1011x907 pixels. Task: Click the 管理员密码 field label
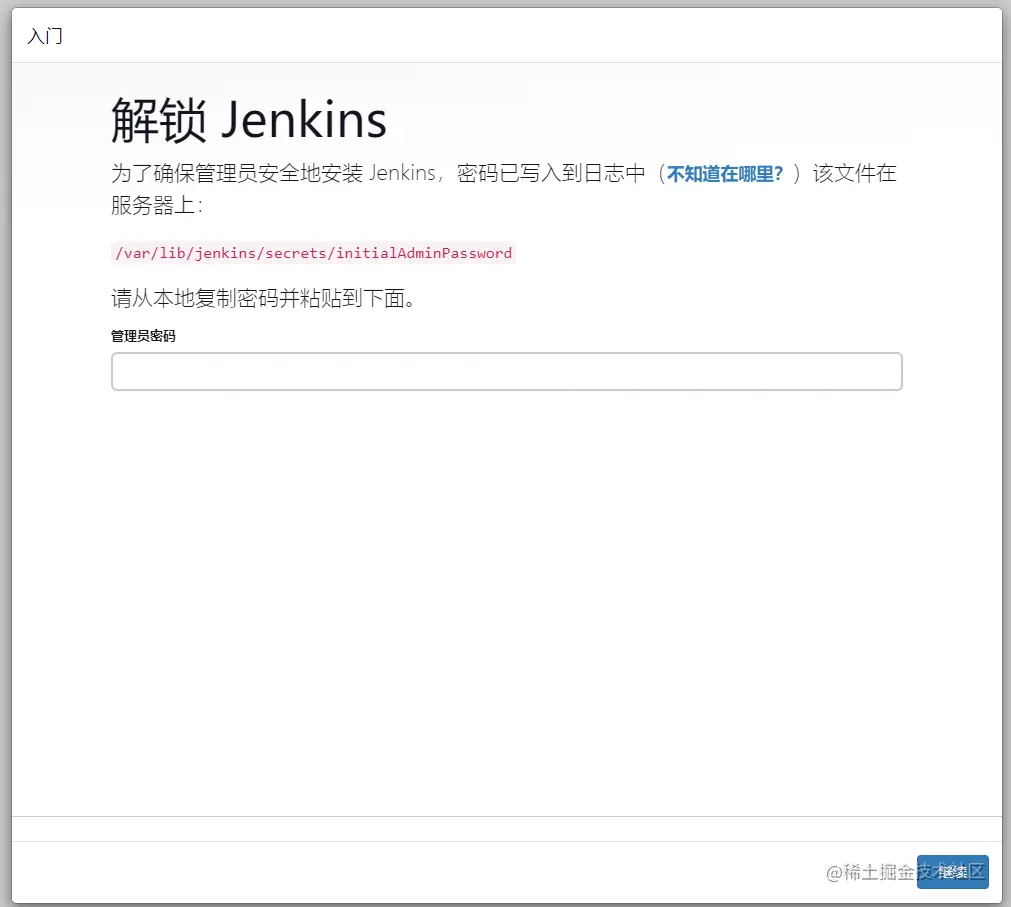[x=143, y=336]
